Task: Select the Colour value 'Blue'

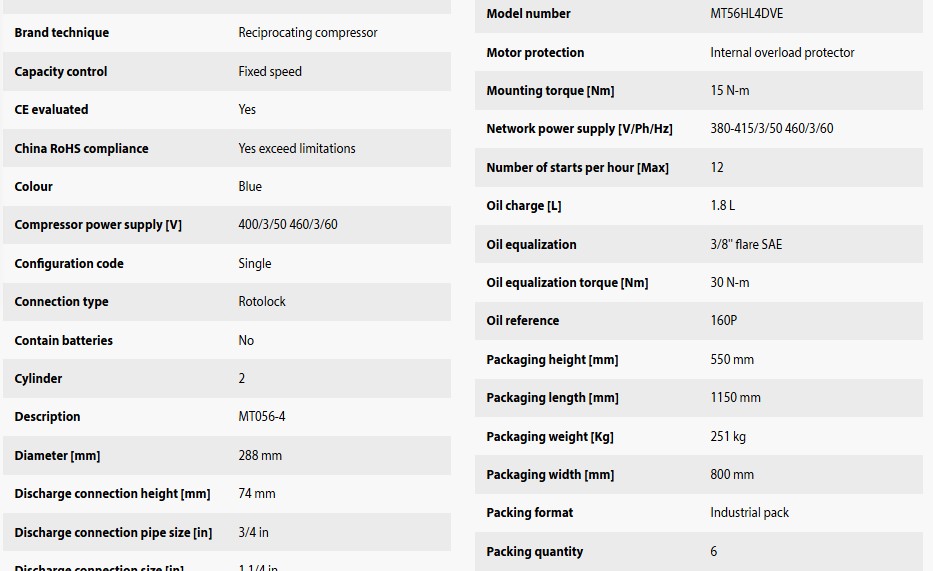Action: (x=250, y=187)
